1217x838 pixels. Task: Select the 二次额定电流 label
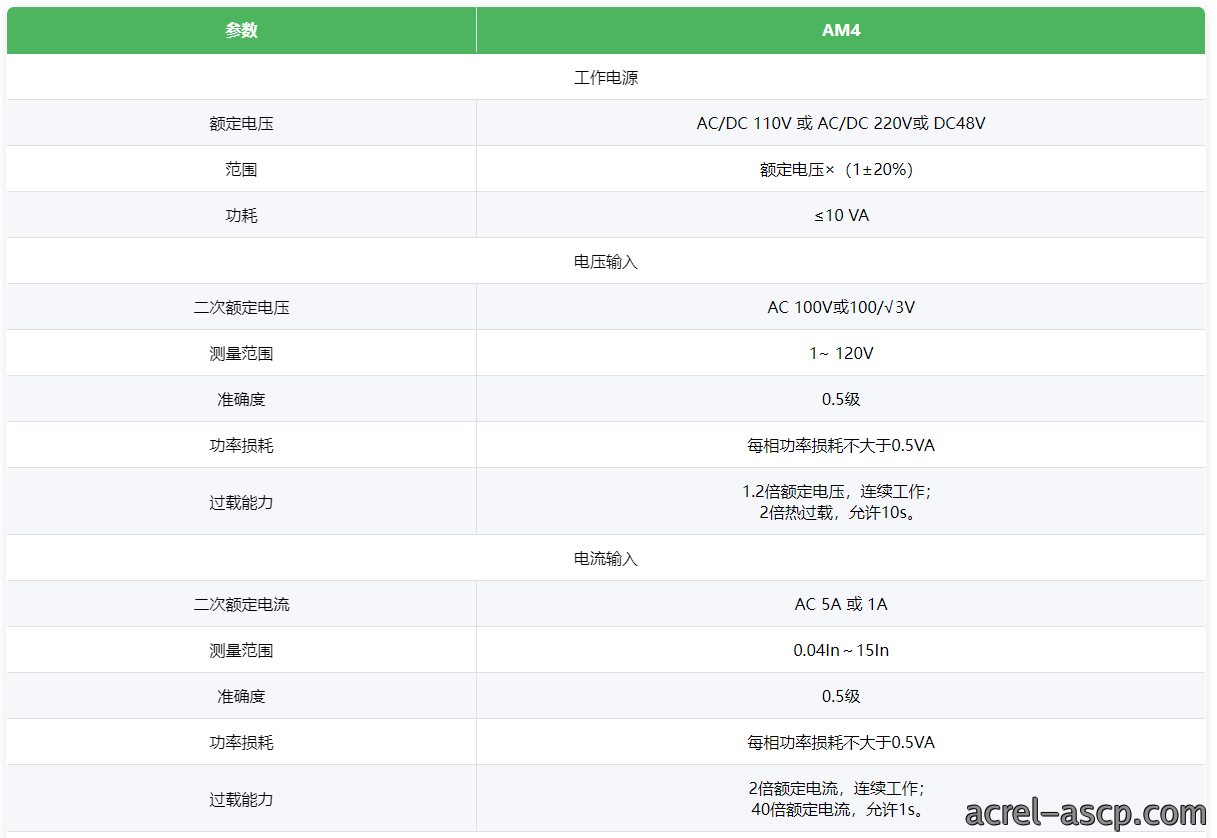(x=241, y=605)
